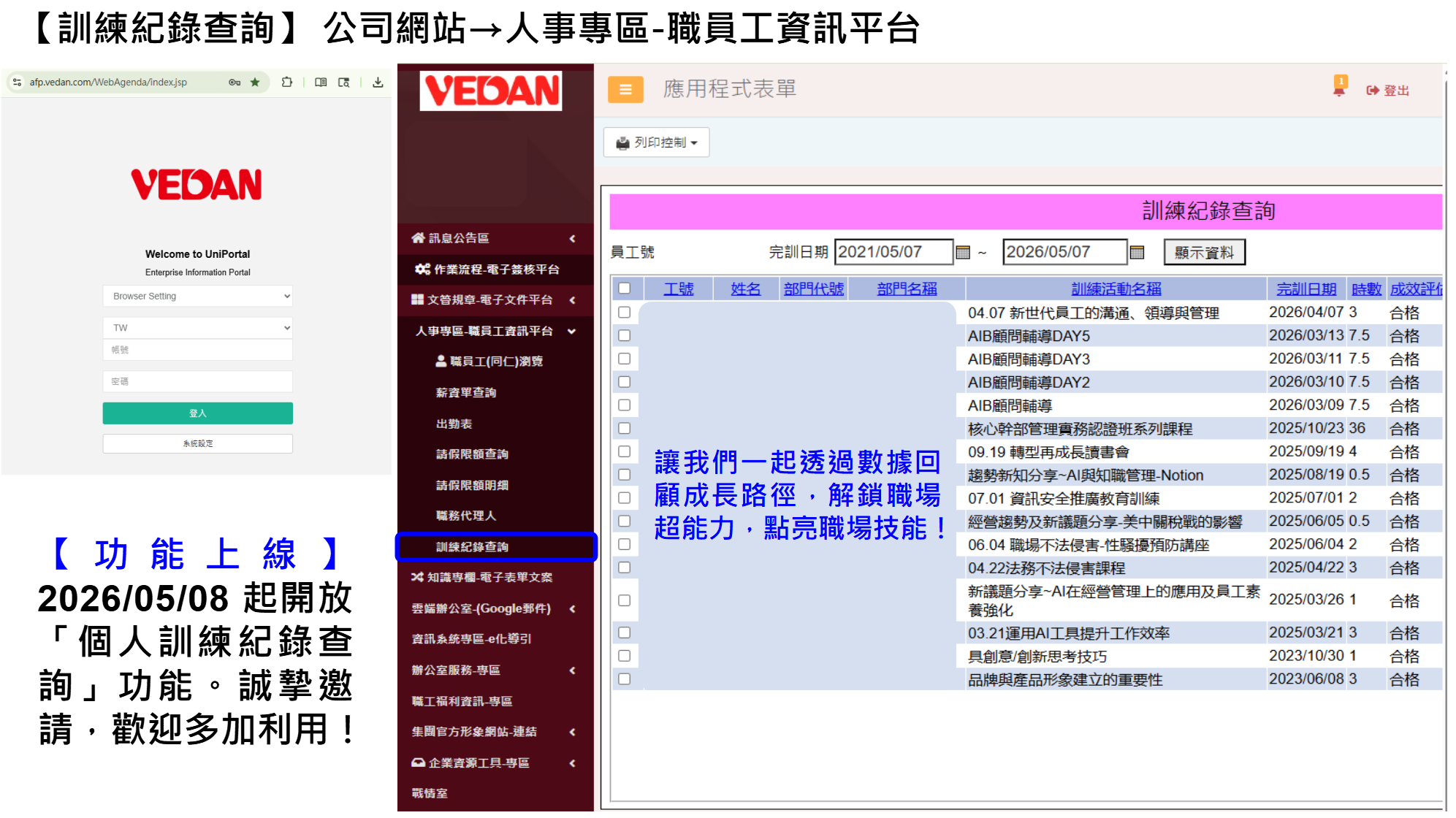Open 薪資單查詢 submenu item

pyautogui.click(x=466, y=393)
